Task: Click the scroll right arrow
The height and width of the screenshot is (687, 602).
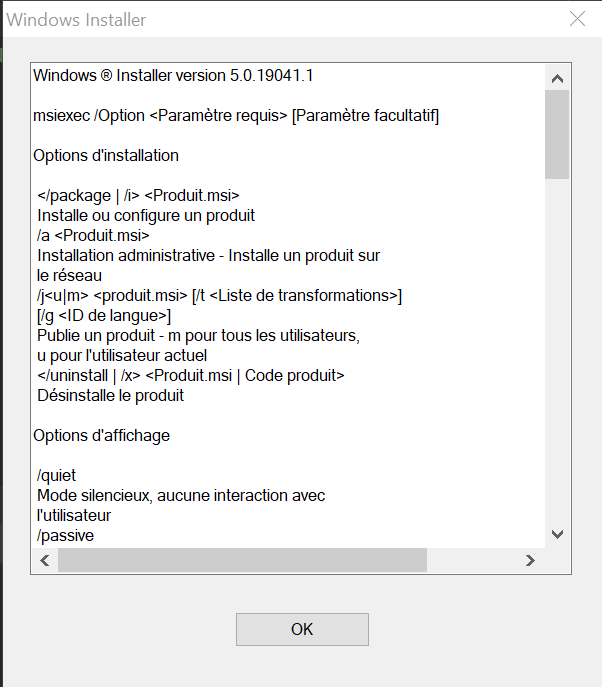Action: (530, 560)
